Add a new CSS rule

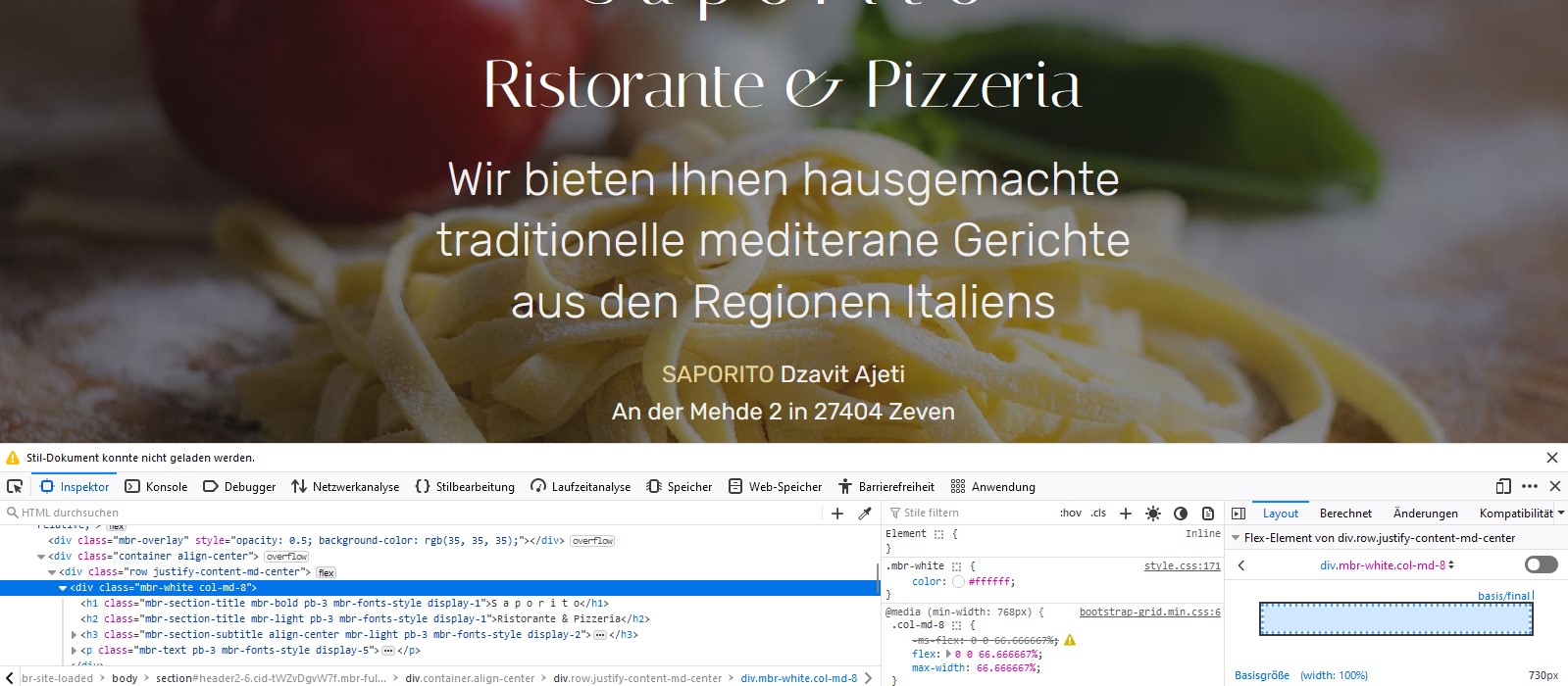(x=1126, y=513)
